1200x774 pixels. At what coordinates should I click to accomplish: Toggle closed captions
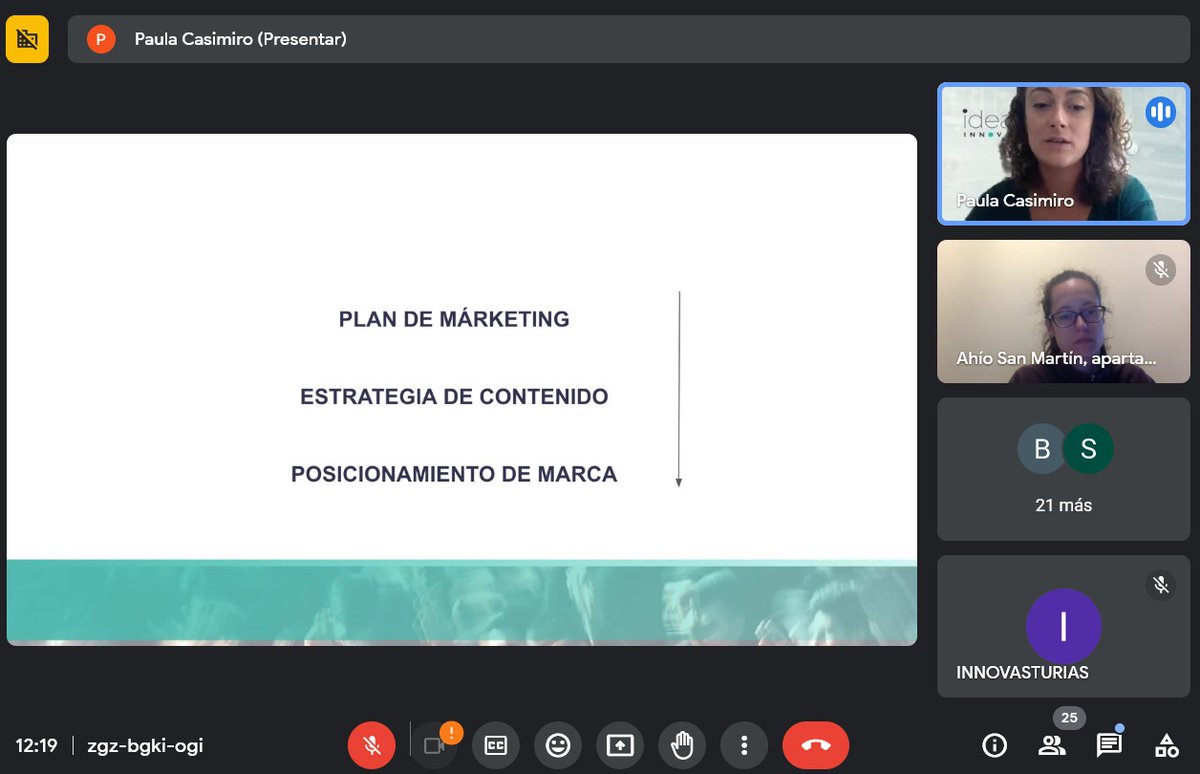point(496,745)
